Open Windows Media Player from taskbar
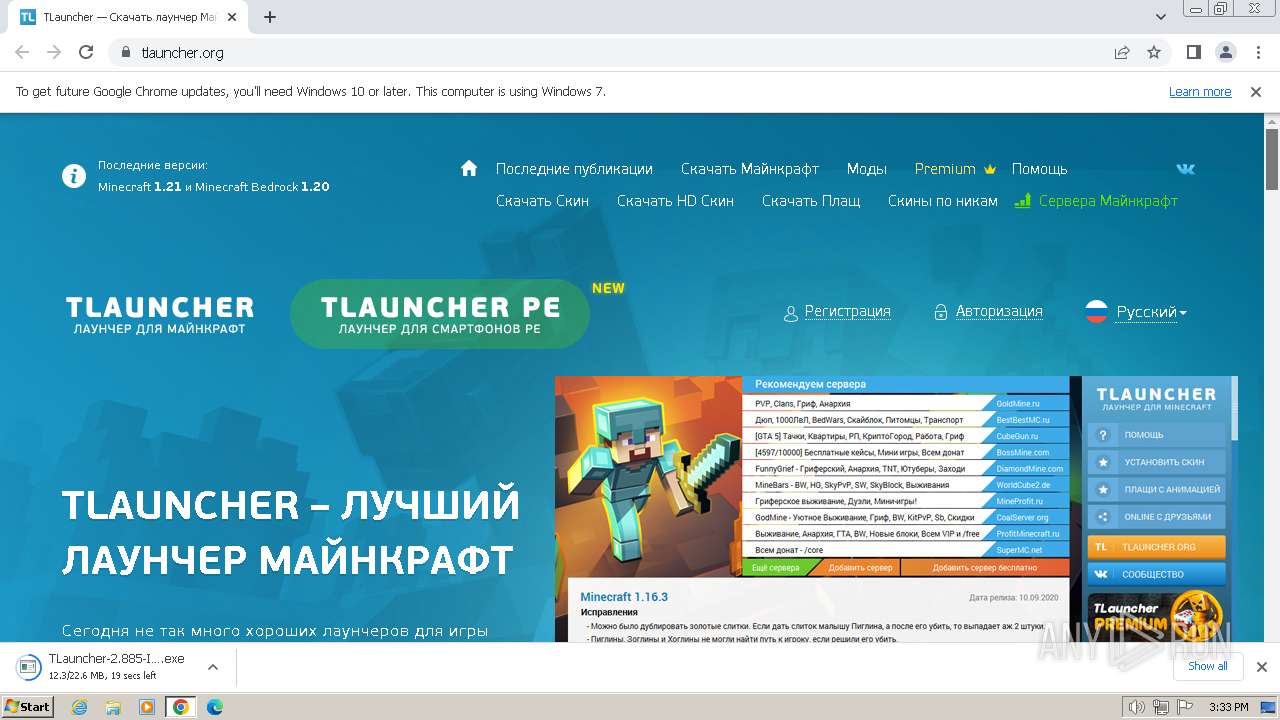The image size is (1280, 720). pos(147,707)
